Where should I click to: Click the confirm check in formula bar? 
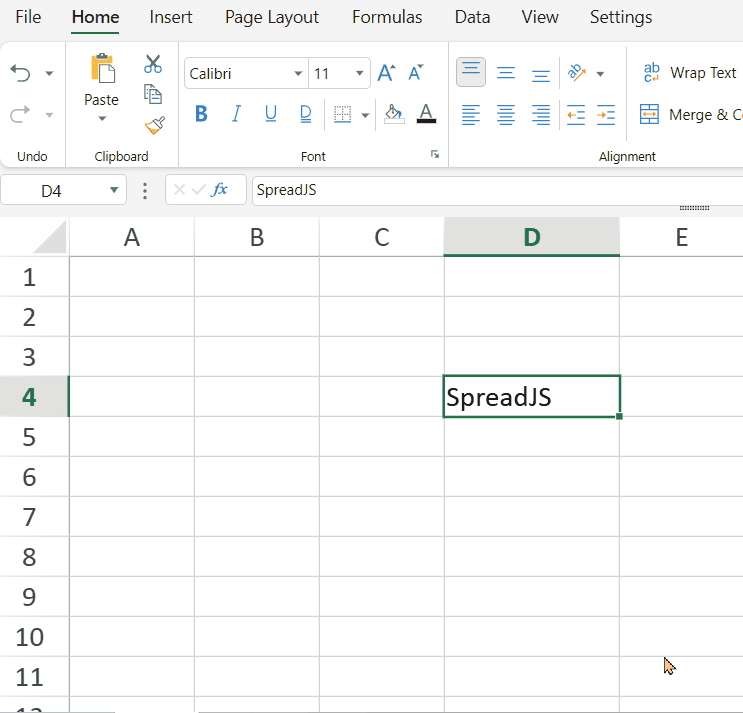pyautogui.click(x=199, y=190)
